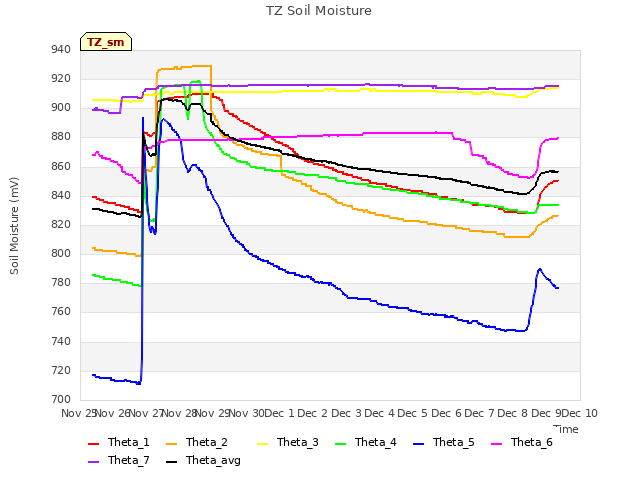Click the Dec 8 x-axis date label
The width and height of the screenshot is (640, 480).
pyautogui.click(x=513, y=413)
